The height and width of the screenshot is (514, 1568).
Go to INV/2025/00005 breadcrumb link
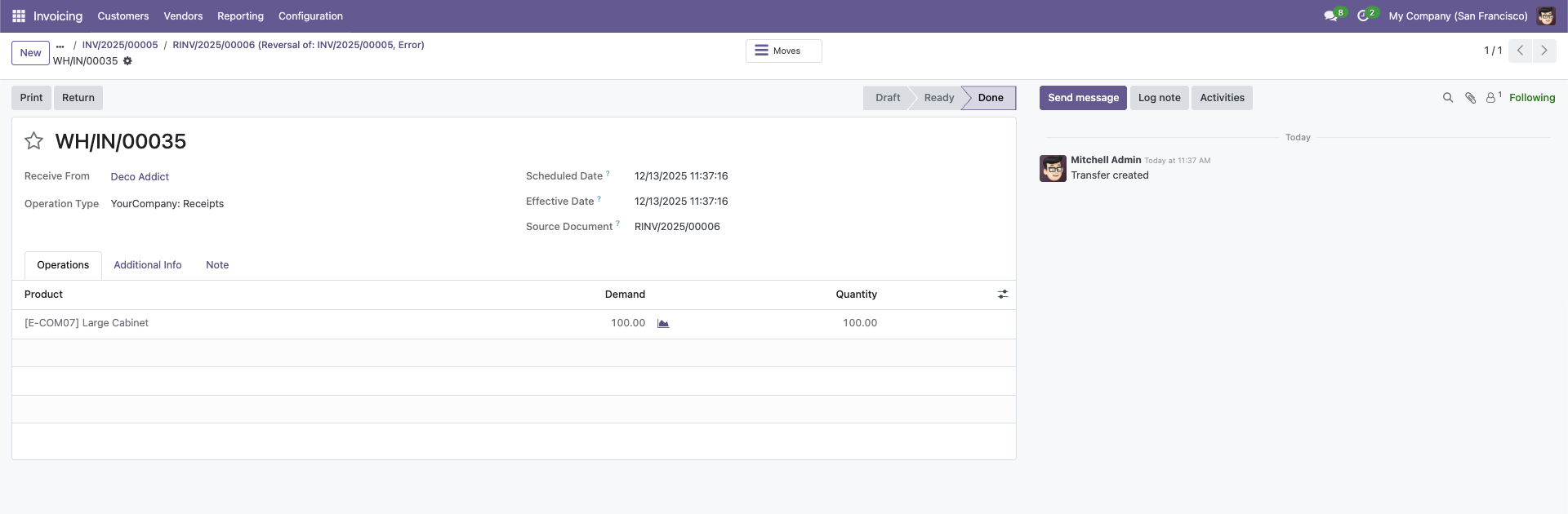pos(120,45)
